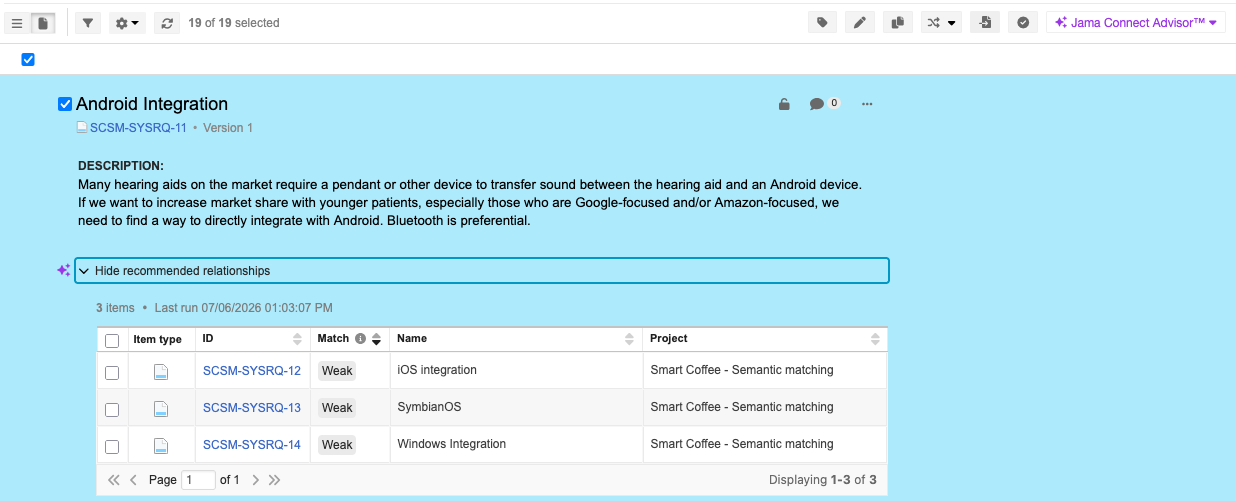
Task: Collapse Hide recommended relationships section
Action: tap(481, 271)
